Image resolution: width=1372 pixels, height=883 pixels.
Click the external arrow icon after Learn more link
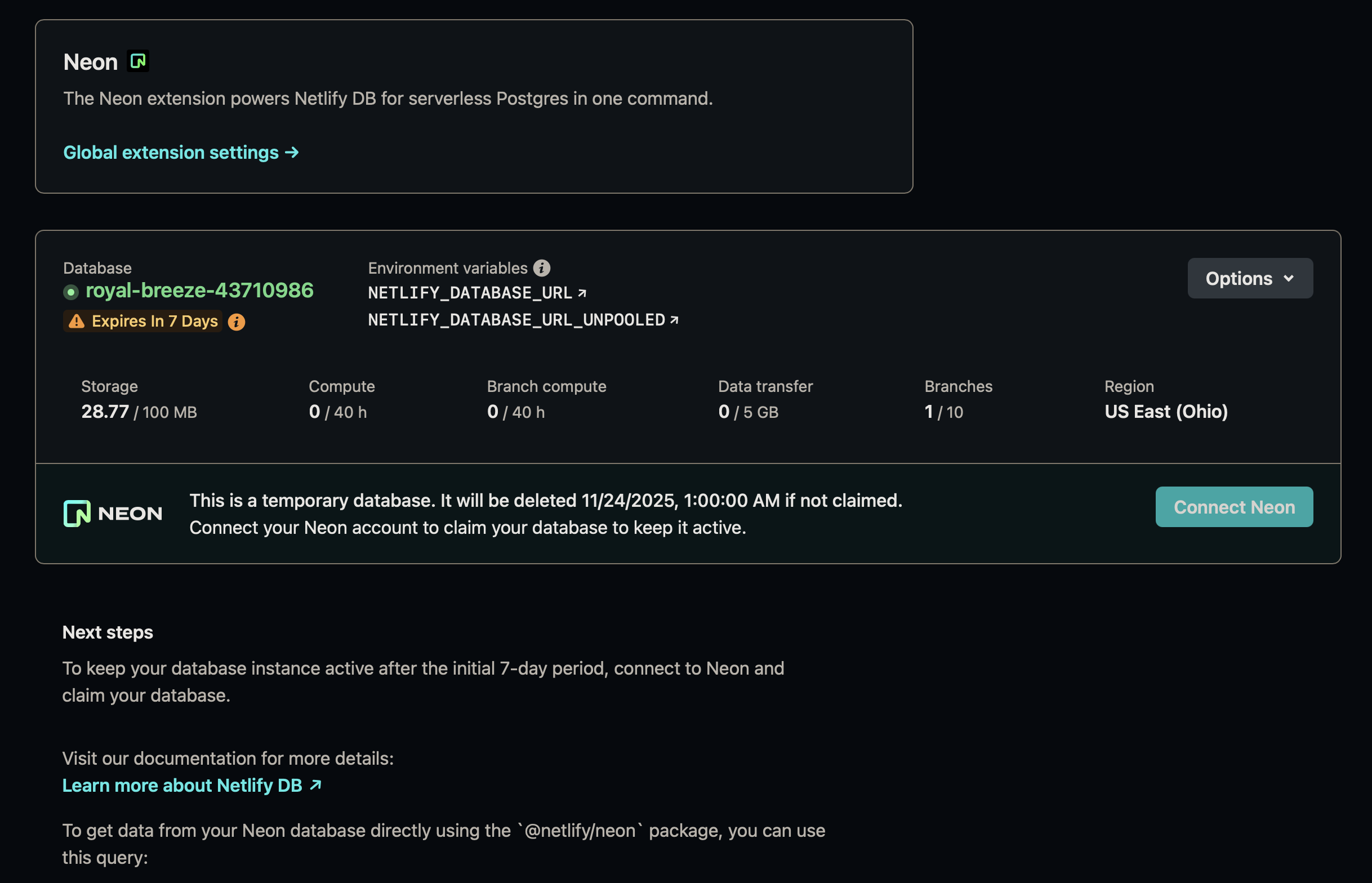315,784
